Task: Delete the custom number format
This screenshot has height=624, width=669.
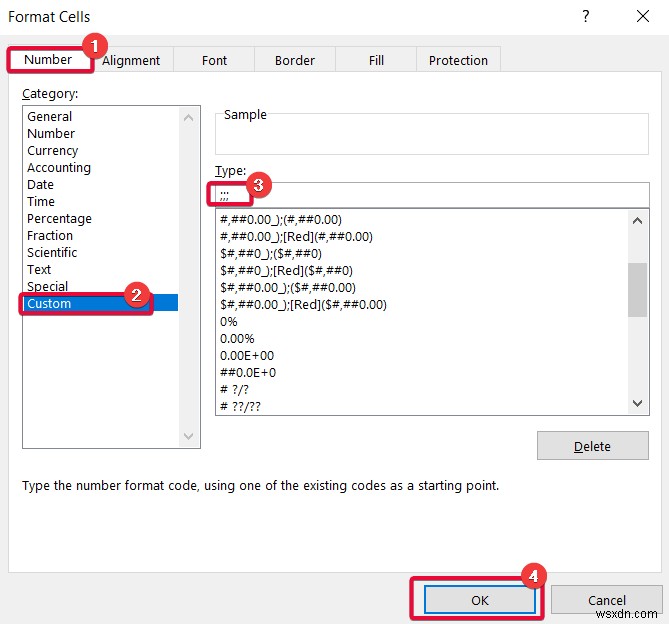Action: pyautogui.click(x=593, y=446)
